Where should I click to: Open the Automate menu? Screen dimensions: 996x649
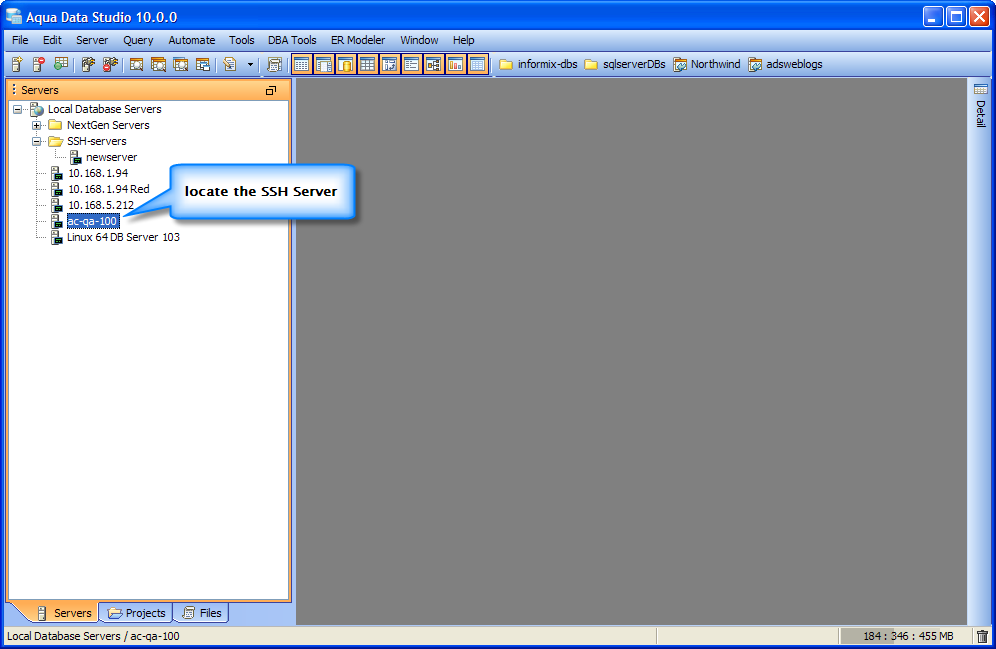pyautogui.click(x=192, y=40)
